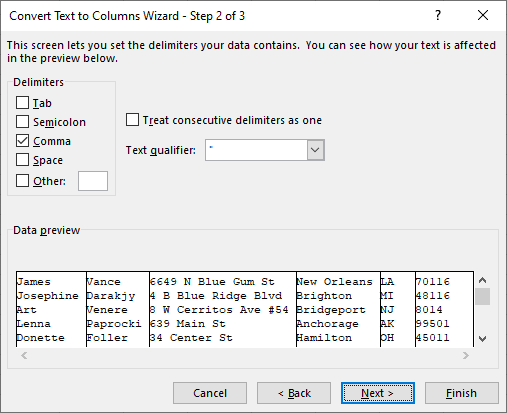
Task: Click the preview horizontal scroll left arrow
Action: point(24,355)
